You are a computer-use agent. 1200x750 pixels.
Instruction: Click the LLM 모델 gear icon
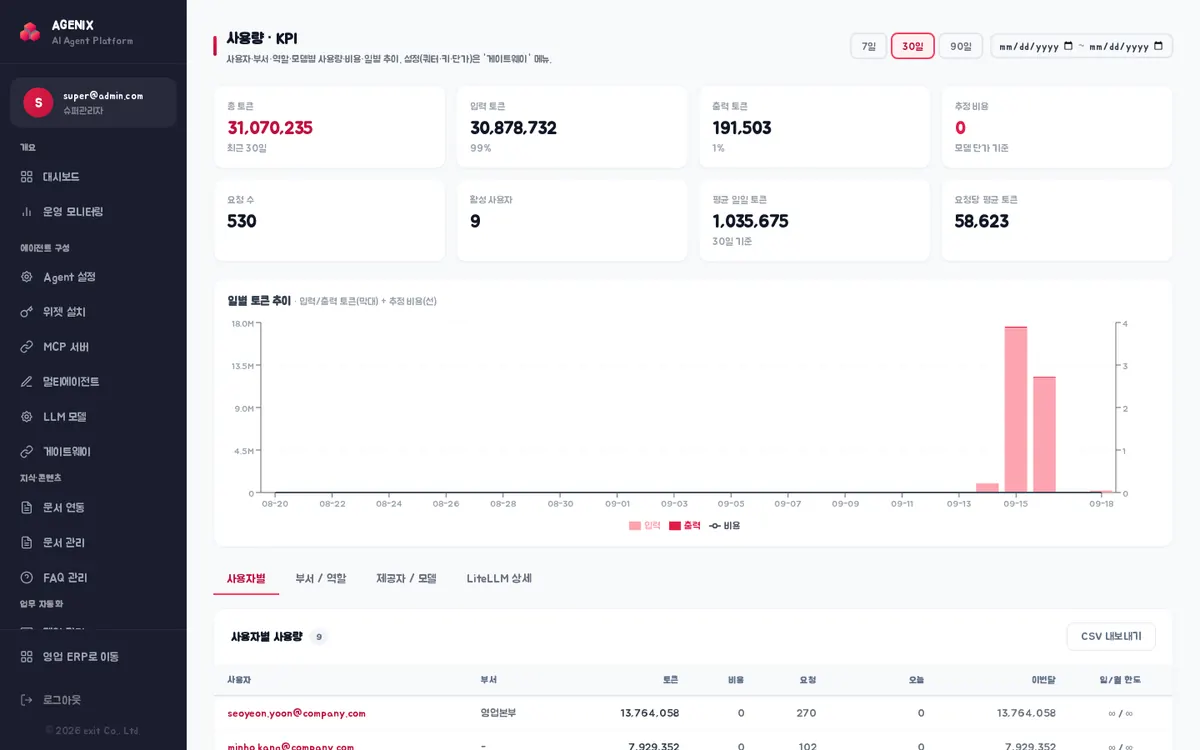click(27, 417)
